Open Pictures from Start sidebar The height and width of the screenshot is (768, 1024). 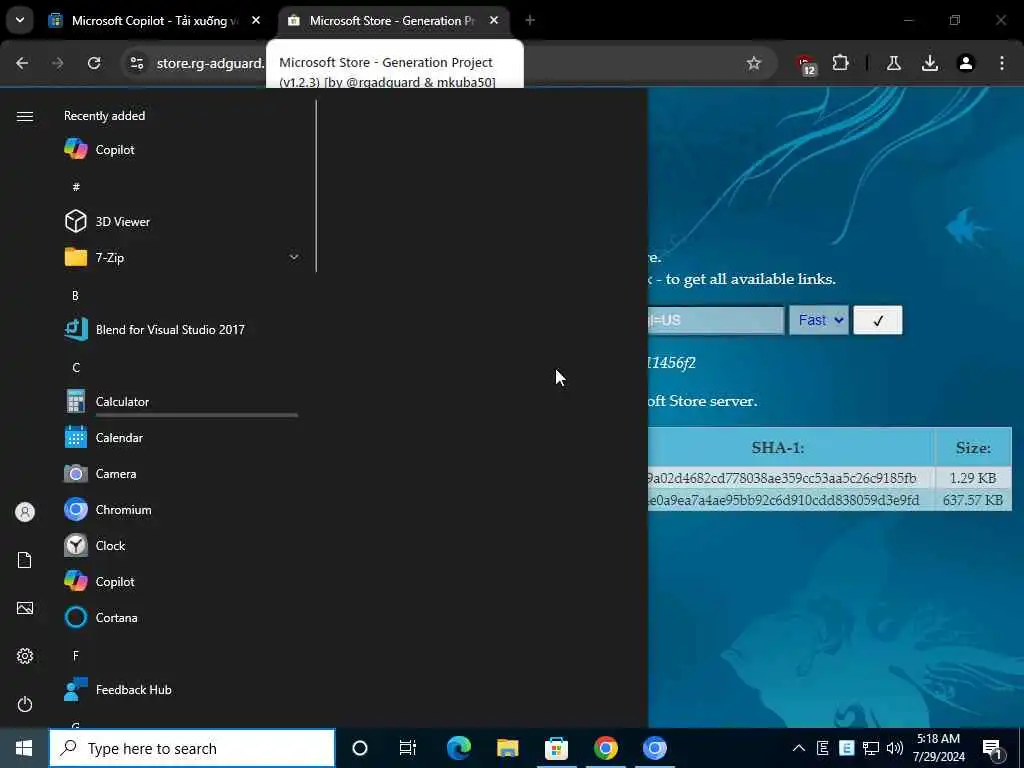(x=25, y=608)
